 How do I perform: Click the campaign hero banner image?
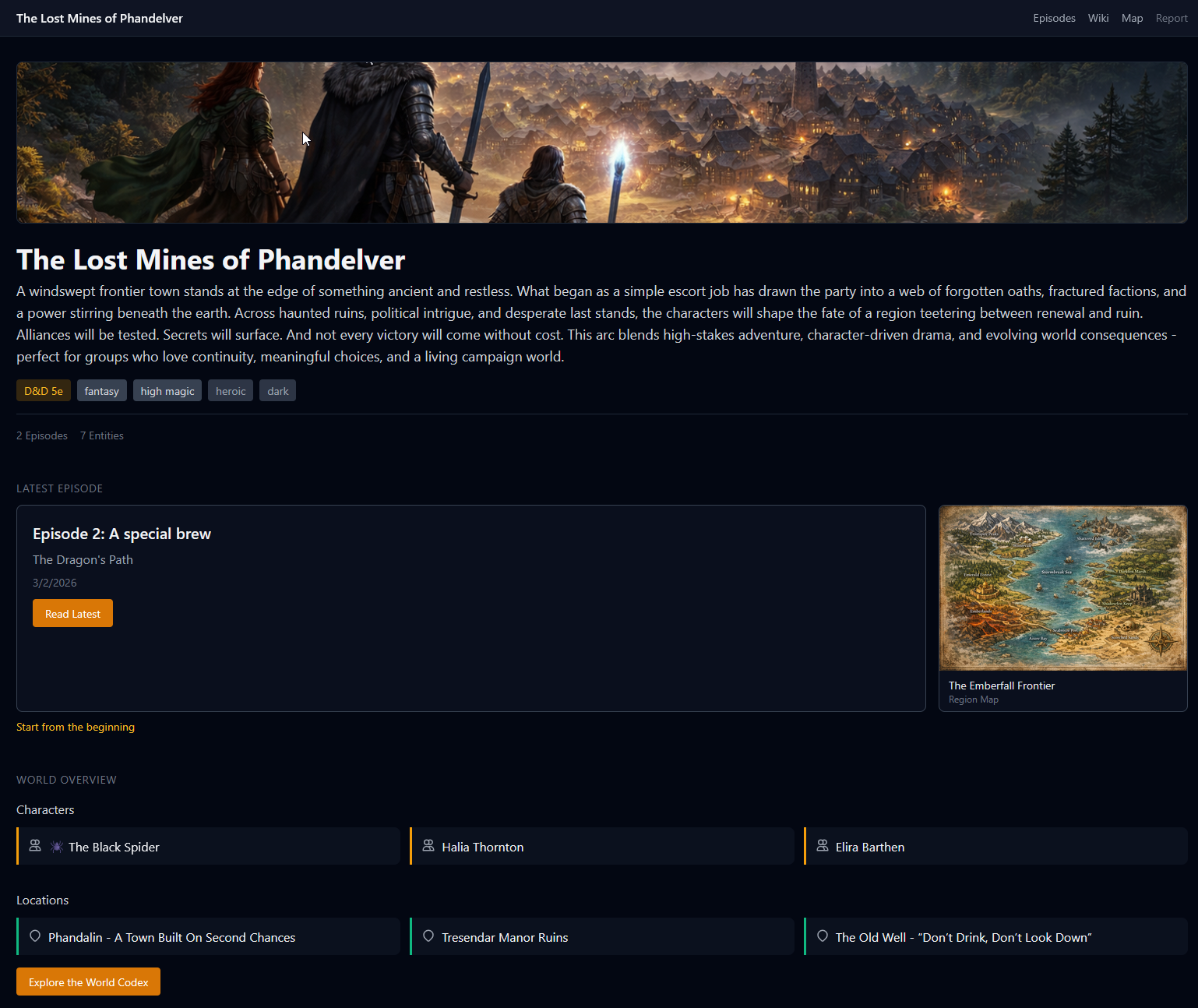601,143
